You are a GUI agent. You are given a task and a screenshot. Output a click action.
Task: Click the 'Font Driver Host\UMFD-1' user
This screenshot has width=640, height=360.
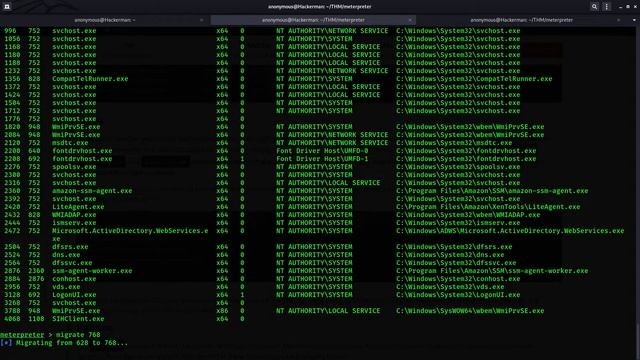pos(322,159)
